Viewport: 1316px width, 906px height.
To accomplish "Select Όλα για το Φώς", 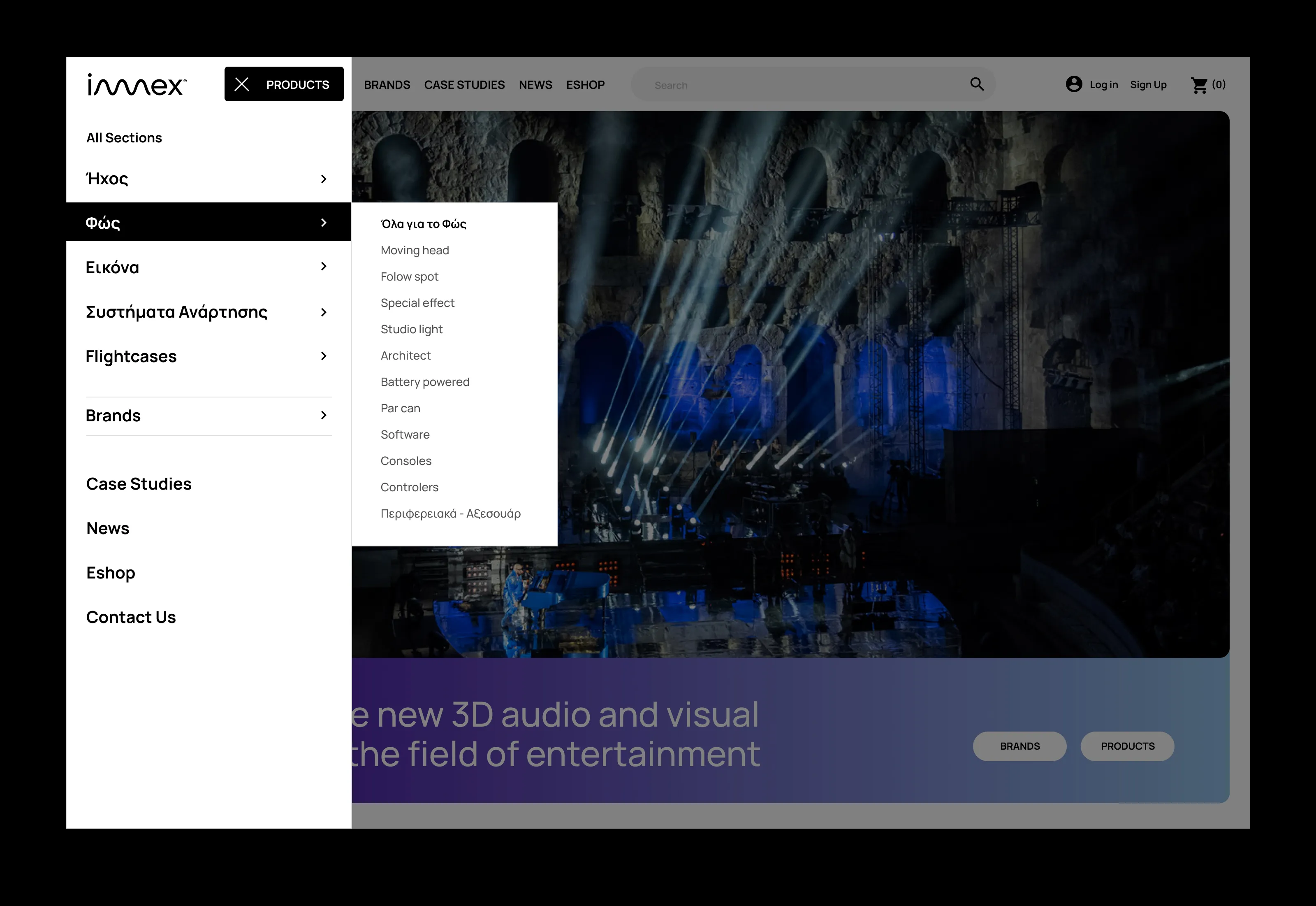I will pos(423,224).
